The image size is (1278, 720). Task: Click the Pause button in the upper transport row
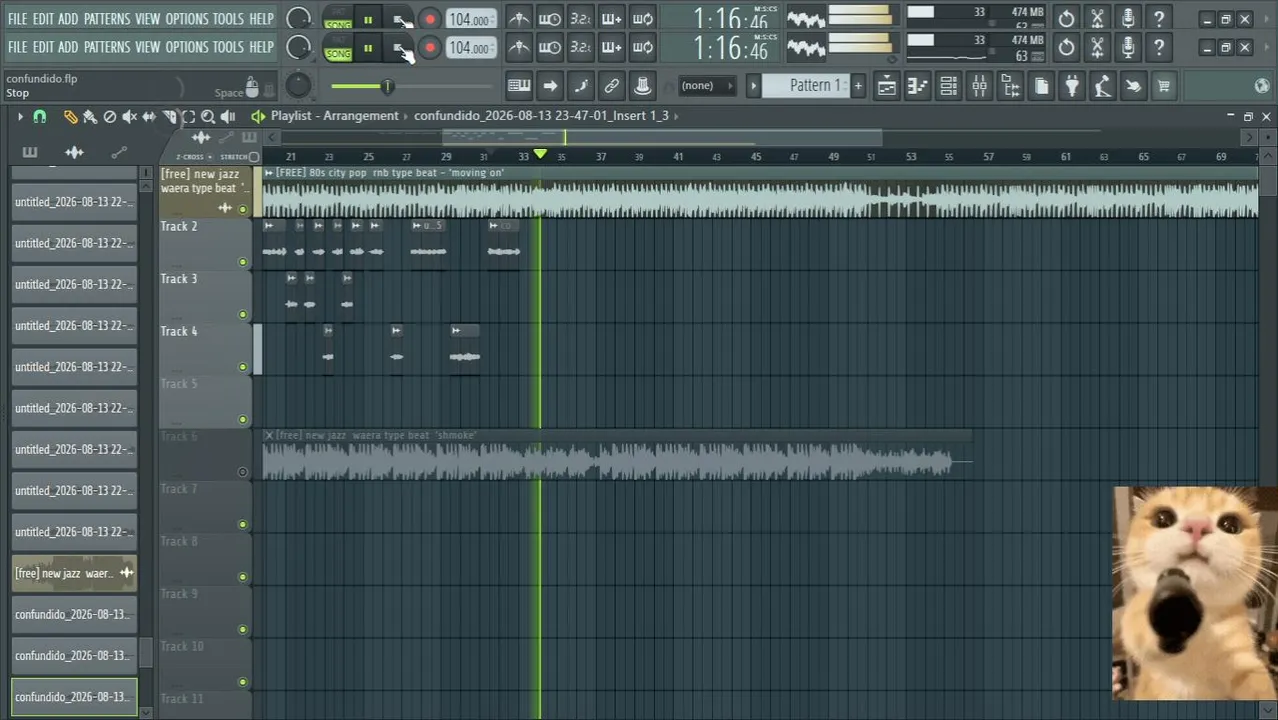tap(367, 20)
